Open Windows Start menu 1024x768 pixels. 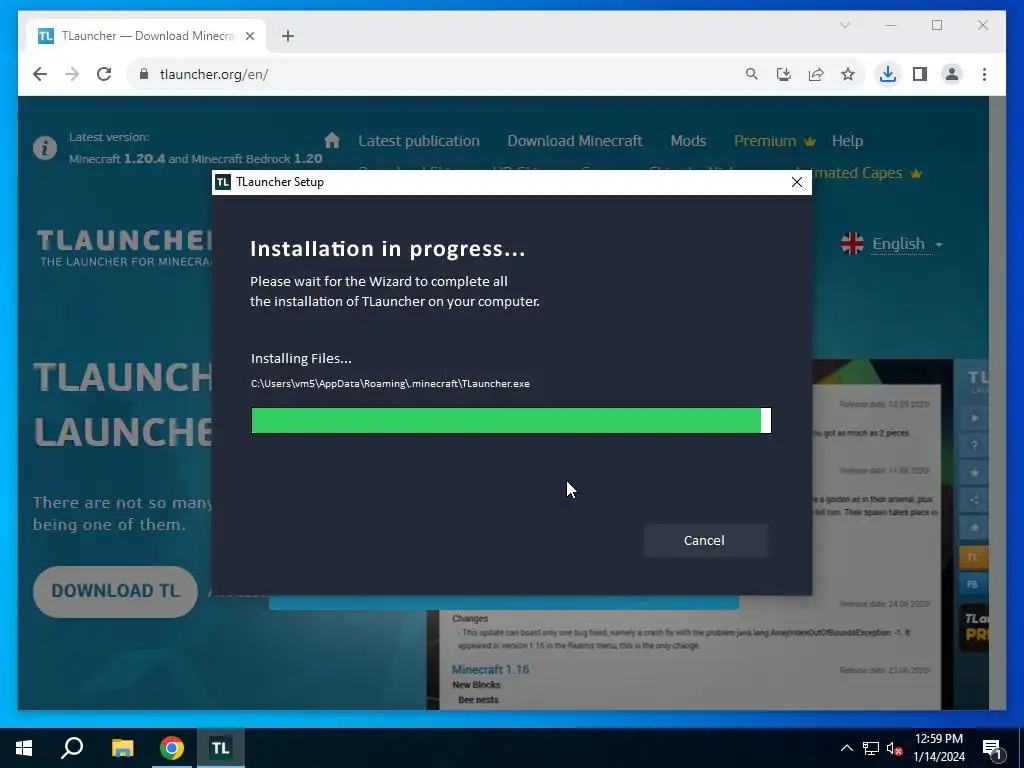(x=24, y=748)
